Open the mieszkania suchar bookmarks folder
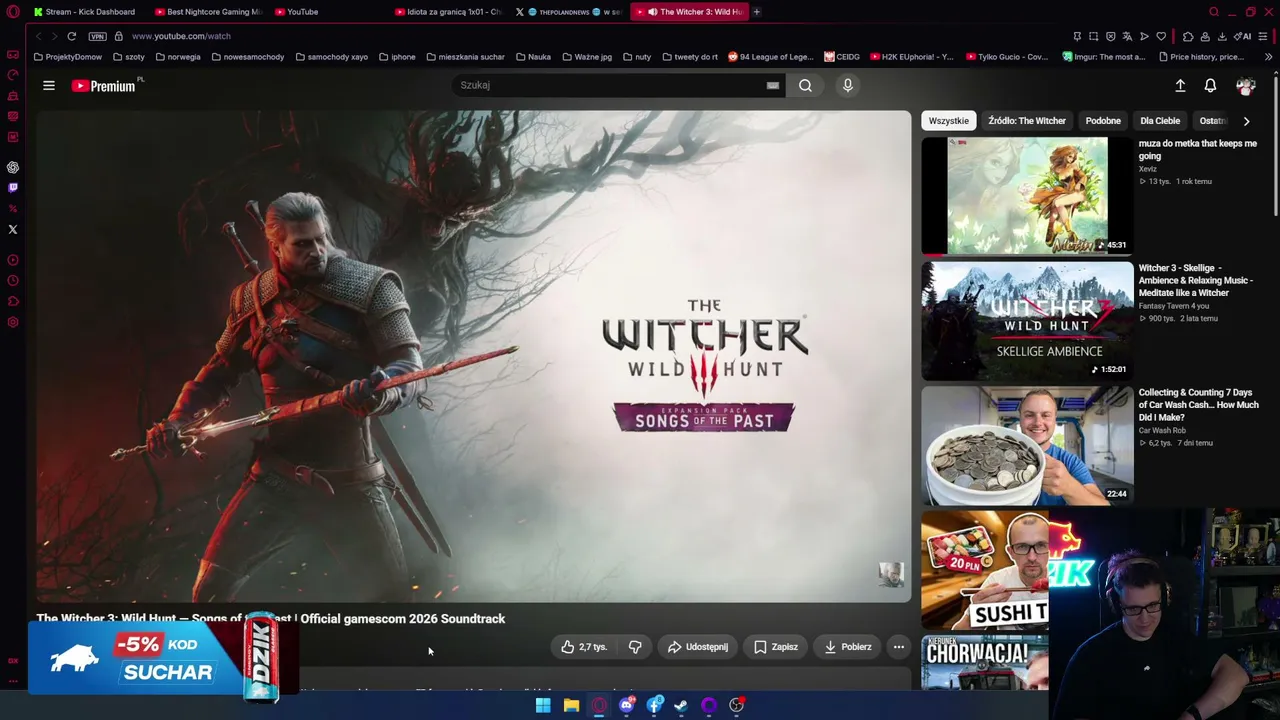Viewport: 1280px width, 720px height. tap(465, 57)
